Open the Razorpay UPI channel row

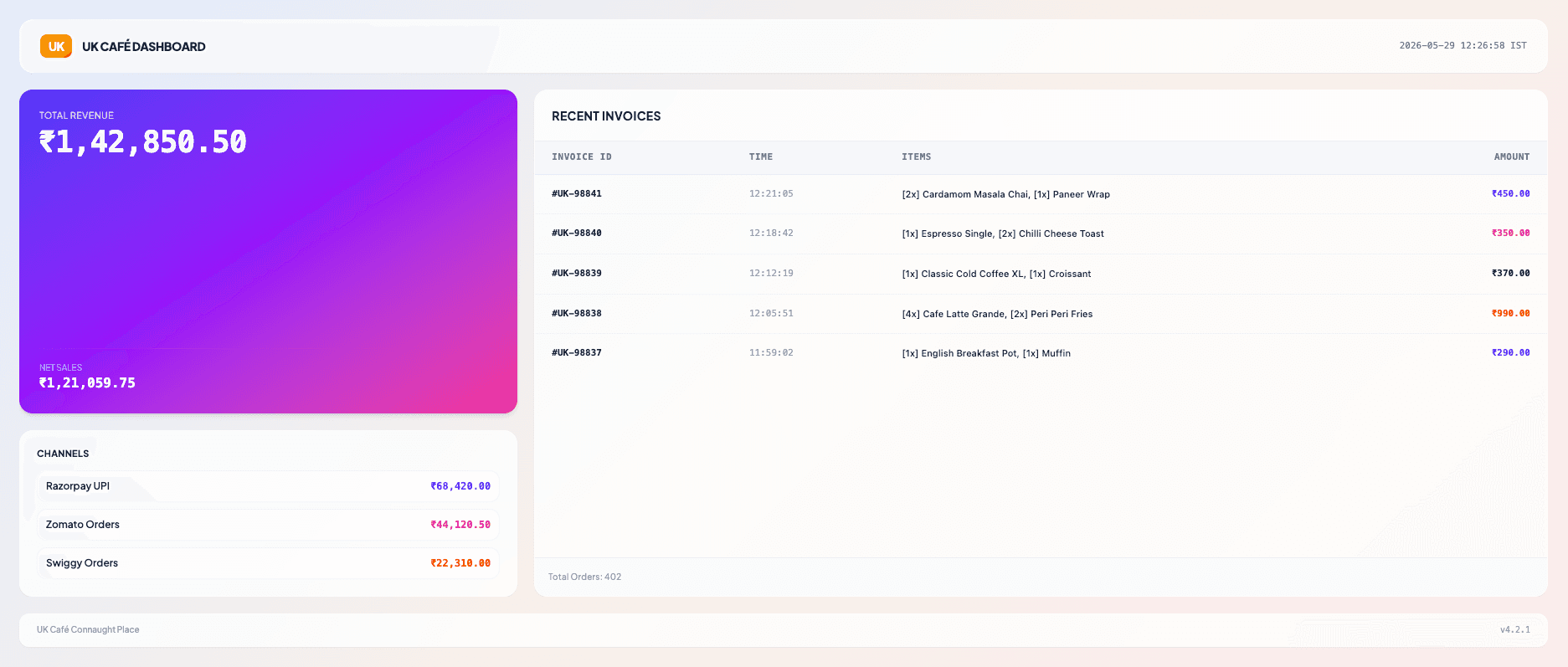pos(268,486)
